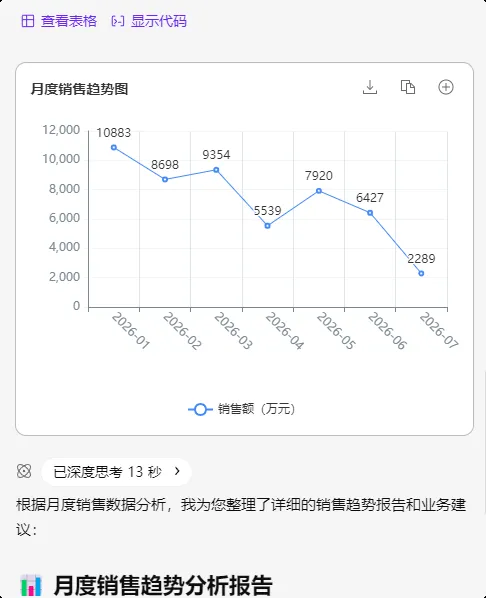Click the y-axis value 12,000
The height and width of the screenshot is (598, 486).
click(x=61, y=130)
